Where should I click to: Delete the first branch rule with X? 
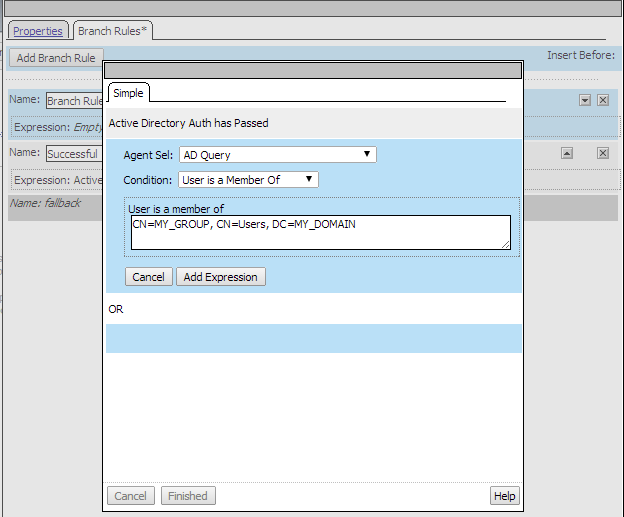point(603,100)
